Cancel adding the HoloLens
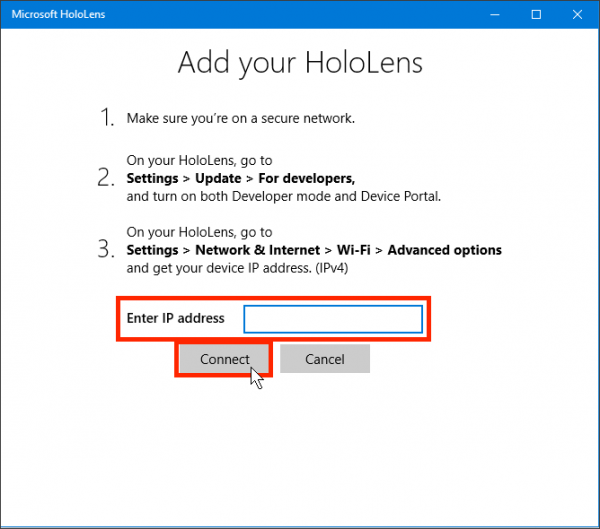This screenshot has height=529, width=600. point(325,359)
